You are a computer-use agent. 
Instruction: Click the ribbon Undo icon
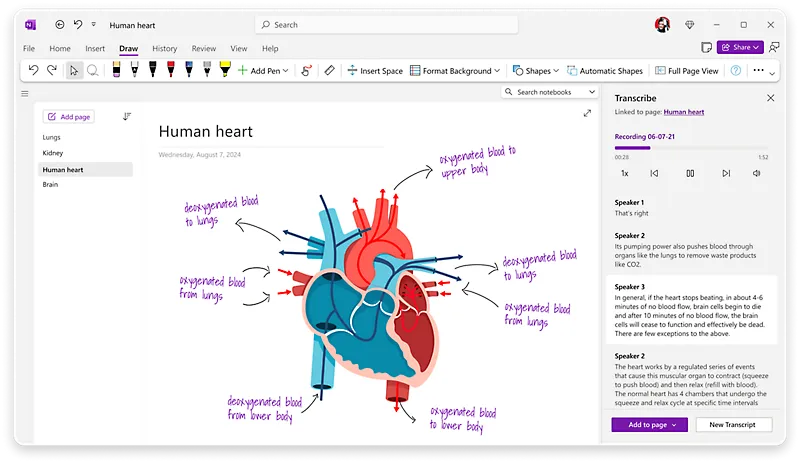coord(33,70)
